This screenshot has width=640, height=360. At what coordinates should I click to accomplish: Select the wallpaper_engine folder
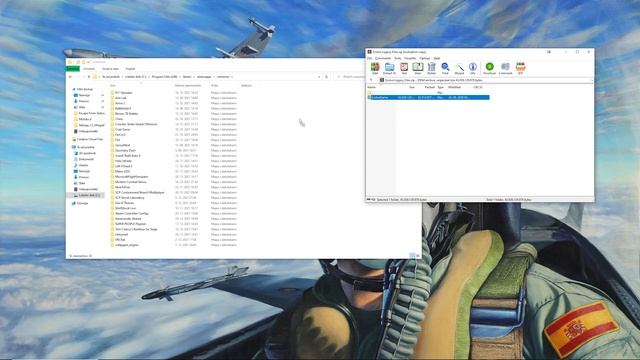[x=127, y=245]
